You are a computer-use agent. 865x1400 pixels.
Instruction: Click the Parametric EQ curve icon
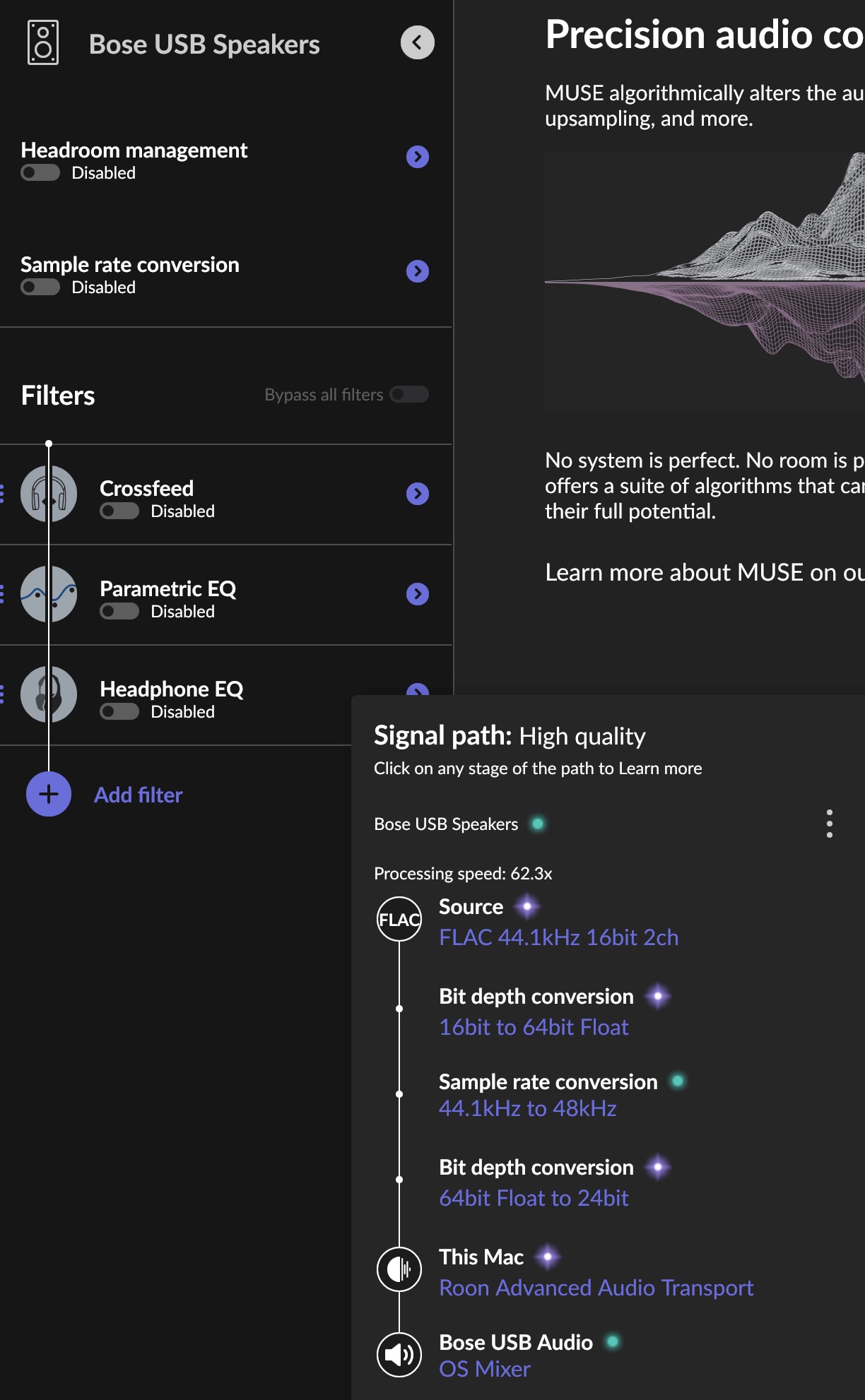click(49, 594)
